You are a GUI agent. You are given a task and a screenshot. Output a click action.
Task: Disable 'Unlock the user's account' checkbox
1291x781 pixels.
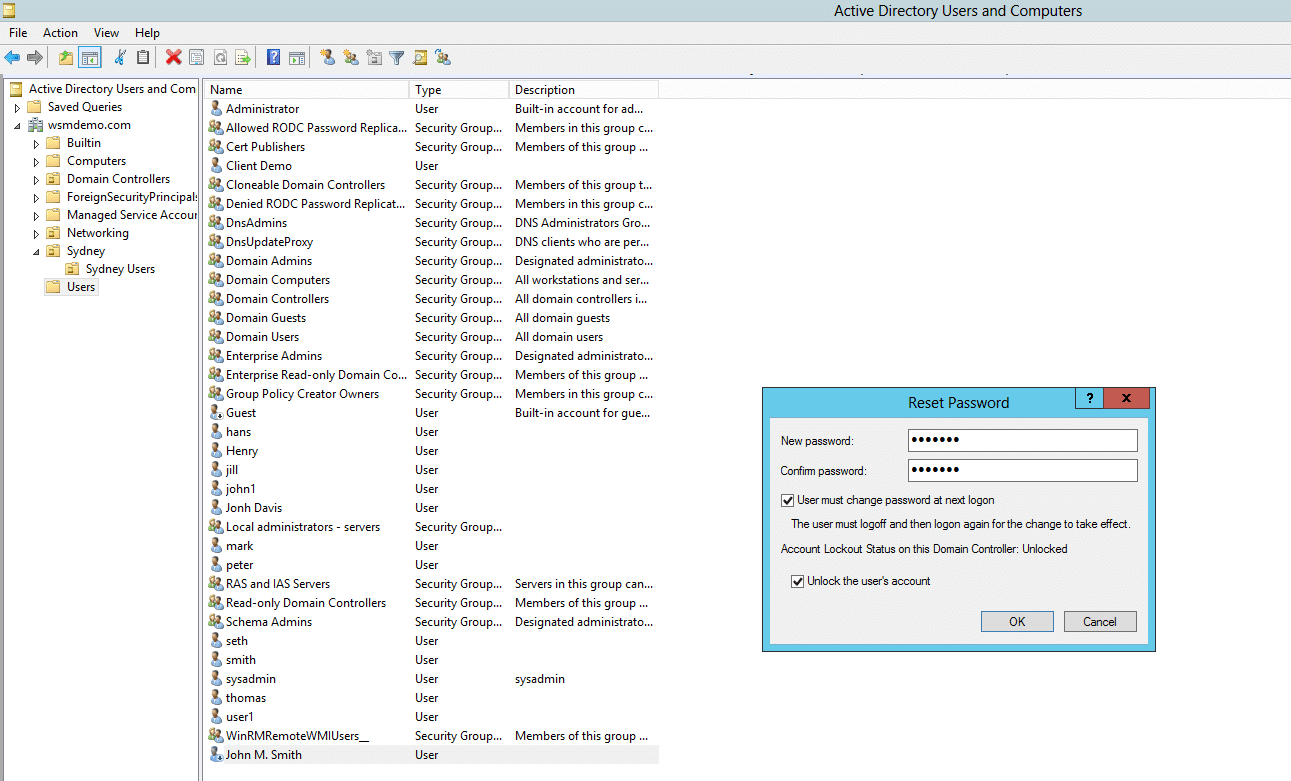pyautogui.click(x=797, y=579)
